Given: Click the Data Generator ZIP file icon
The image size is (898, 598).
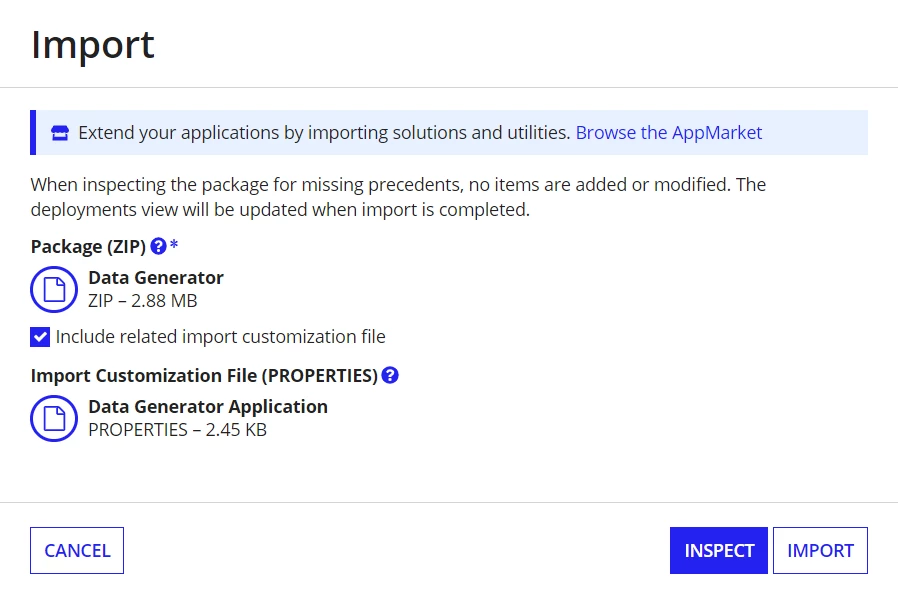Looking at the screenshot, I should [x=54, y=289].
